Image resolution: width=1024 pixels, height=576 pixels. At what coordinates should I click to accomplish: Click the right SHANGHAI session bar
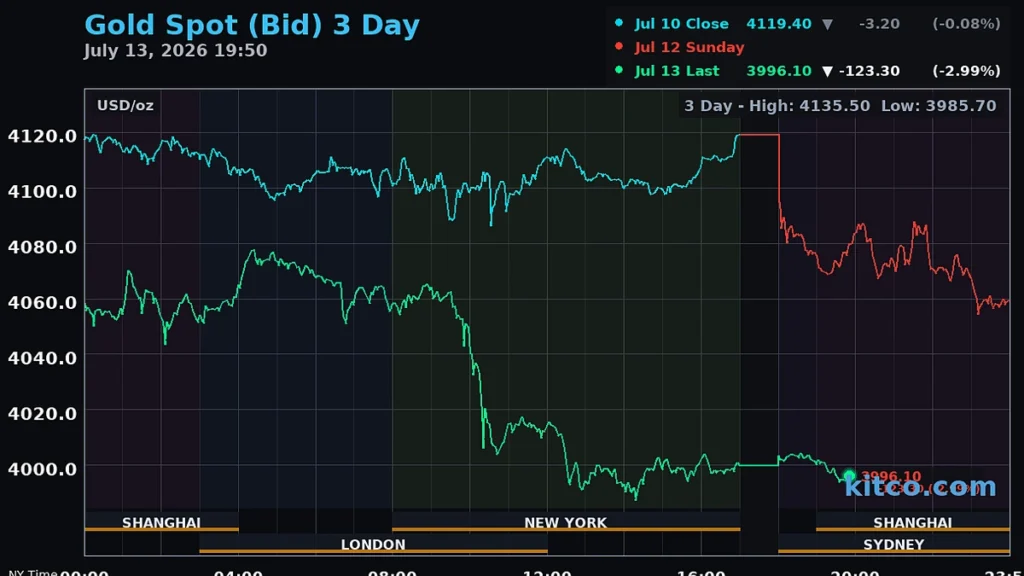point(912,523)
